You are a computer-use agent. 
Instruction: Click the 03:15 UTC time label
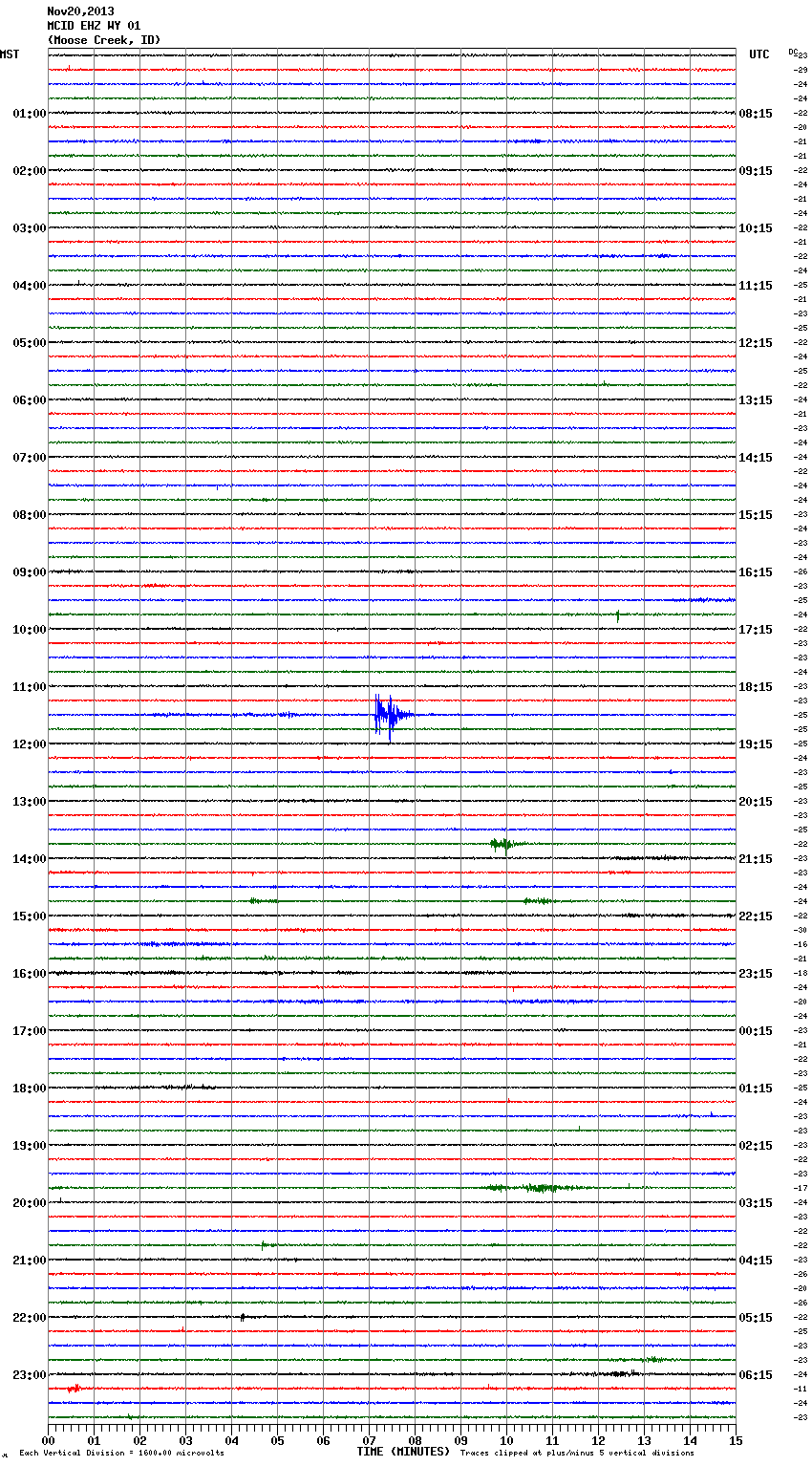pos(756,1203)
